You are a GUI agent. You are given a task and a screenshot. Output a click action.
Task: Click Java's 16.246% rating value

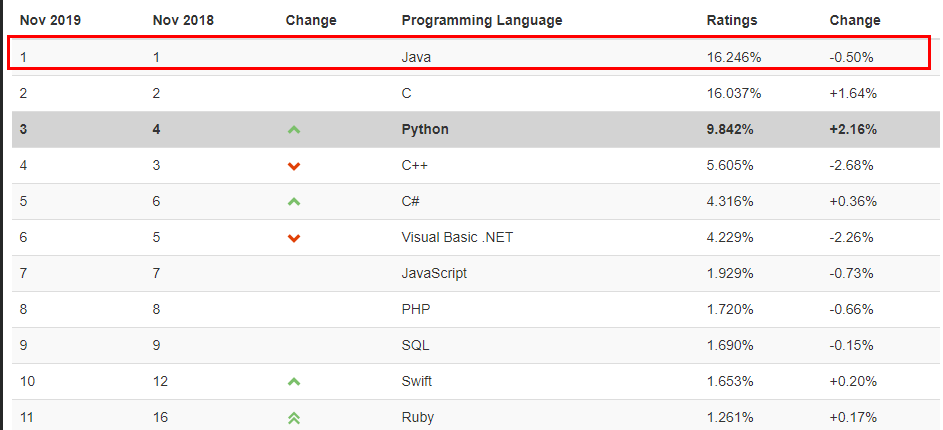click(734, 57)
